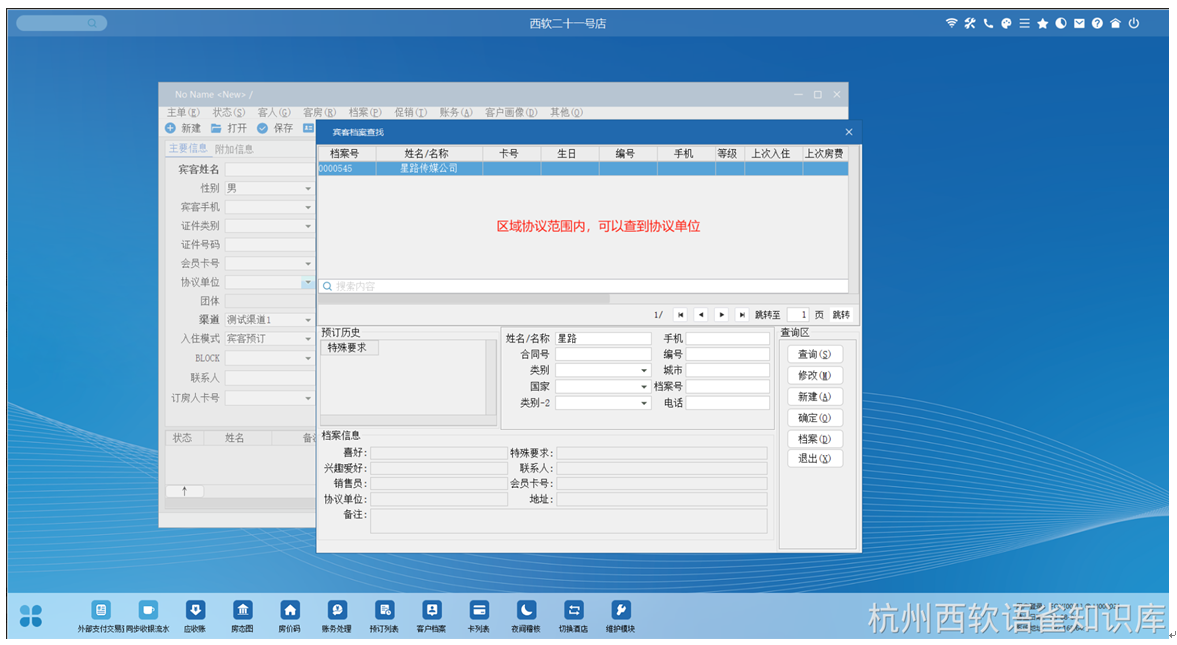Click the 档案(D) button
1177x645 pixels.
click(814, 439)
